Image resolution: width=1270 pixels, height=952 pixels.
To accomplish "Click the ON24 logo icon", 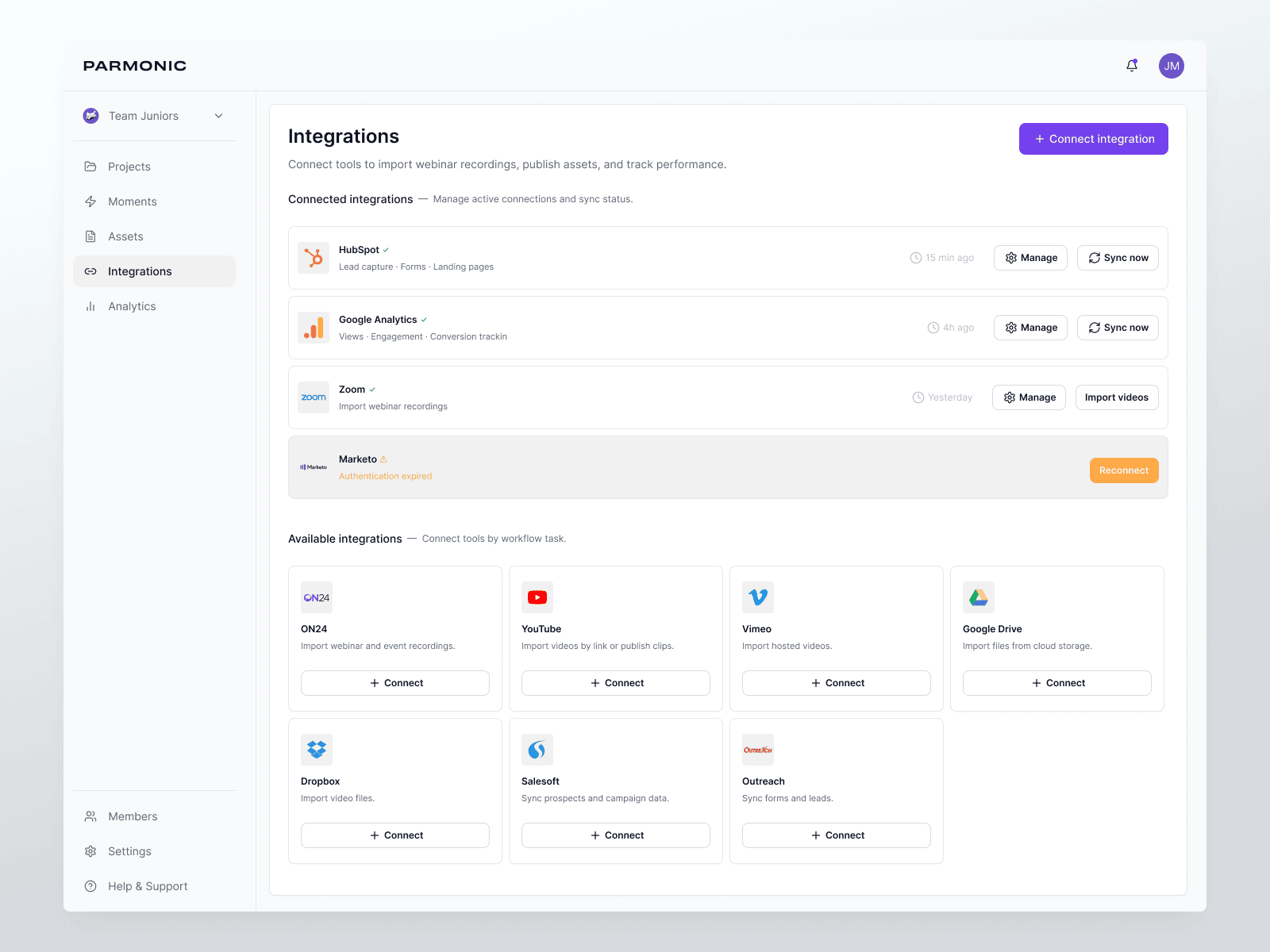I will click(317, 597).
